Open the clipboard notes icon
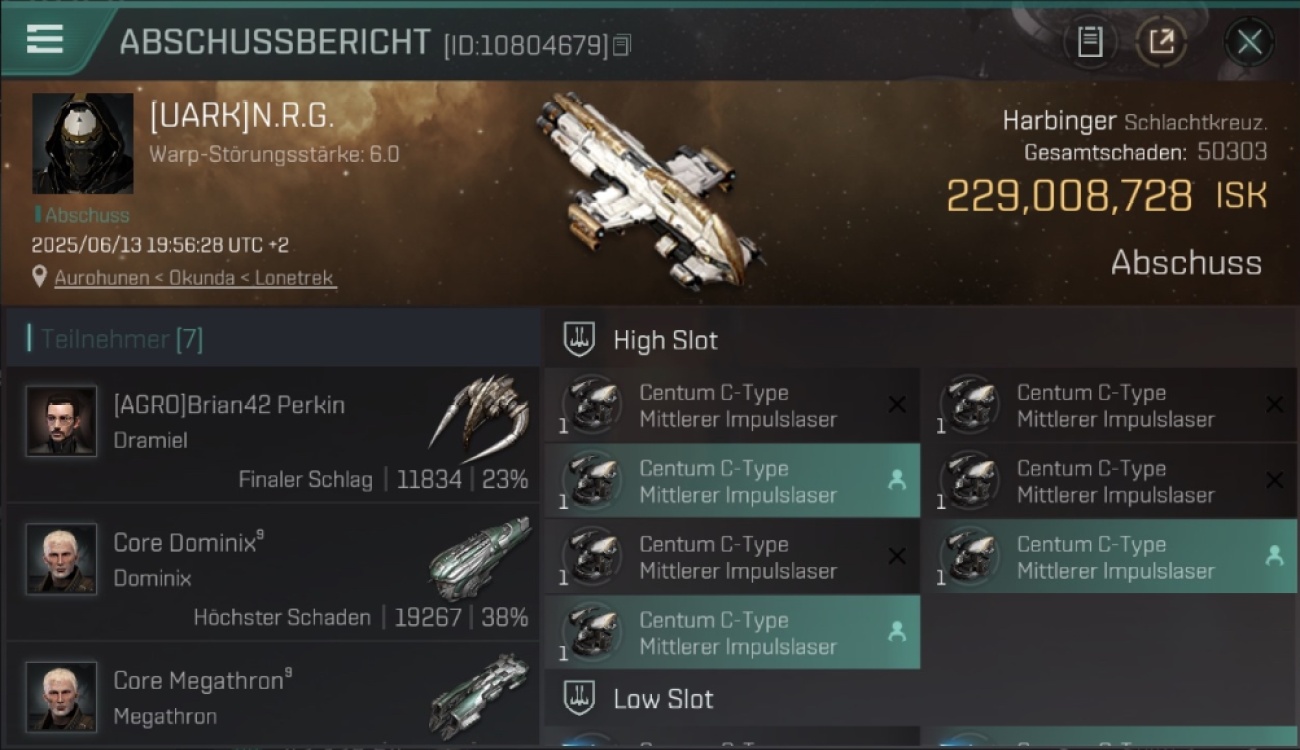1300x750 pixels. tap(1090, 42)
